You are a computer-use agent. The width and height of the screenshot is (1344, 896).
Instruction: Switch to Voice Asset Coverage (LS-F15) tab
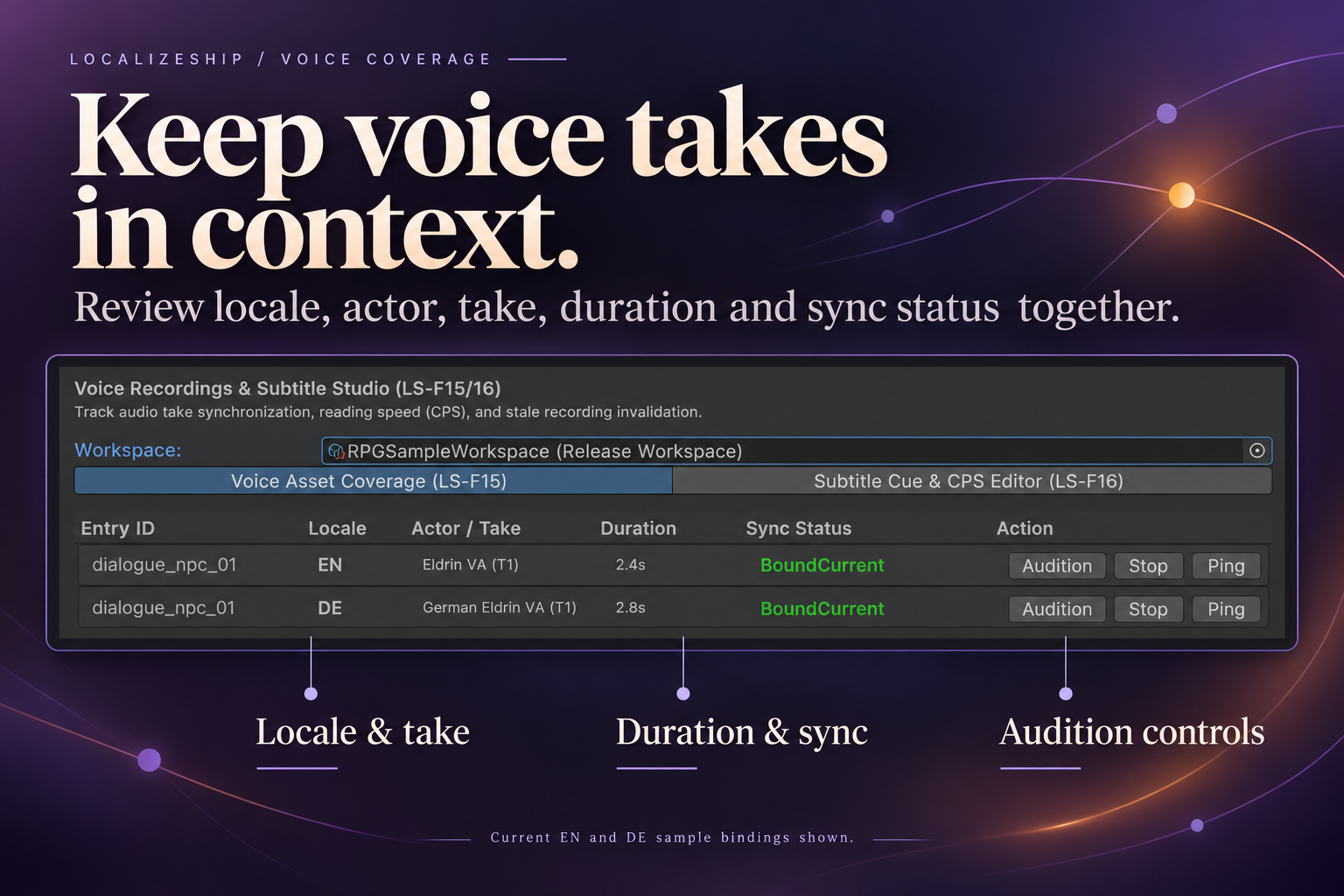pyautogui.click(x=374, y=480)
